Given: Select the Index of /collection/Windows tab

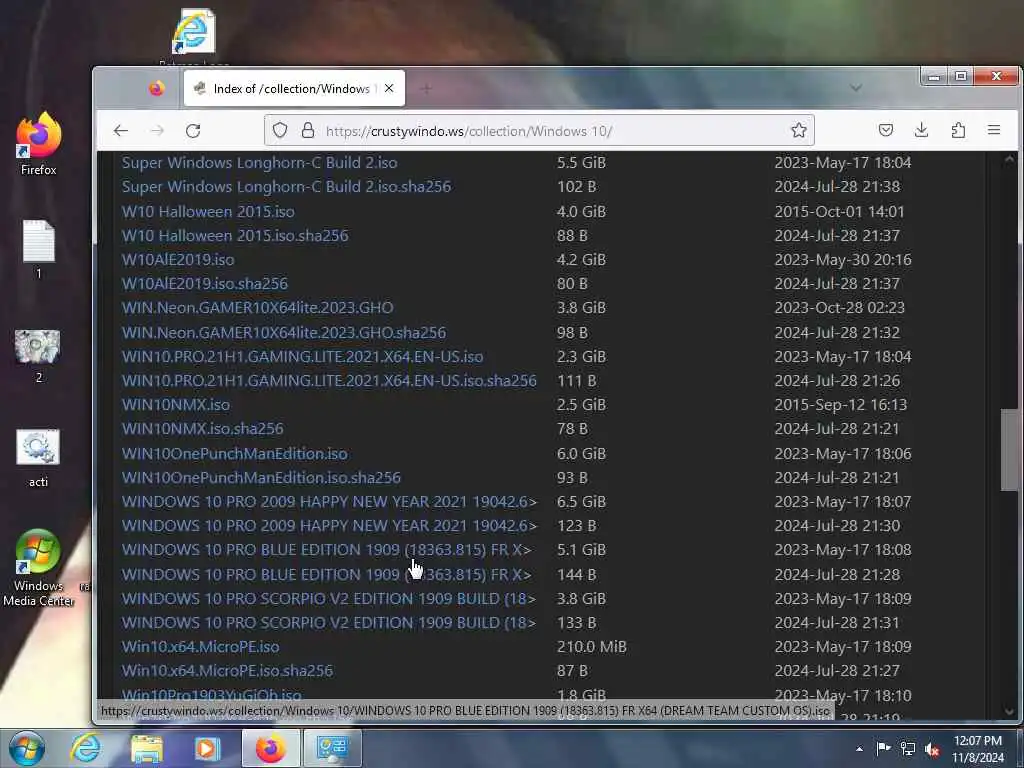Looking at the screenshot, I should (295, 88).
